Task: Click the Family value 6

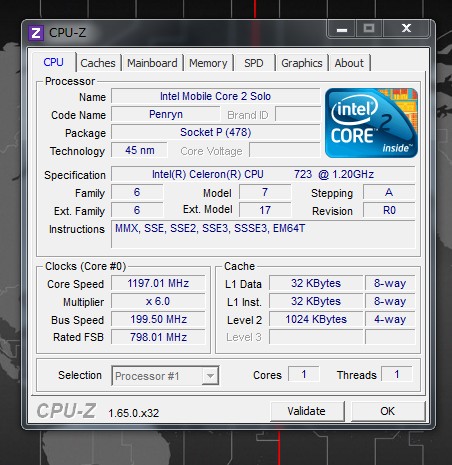Action: pyautogui.click(x=137, y=192)
